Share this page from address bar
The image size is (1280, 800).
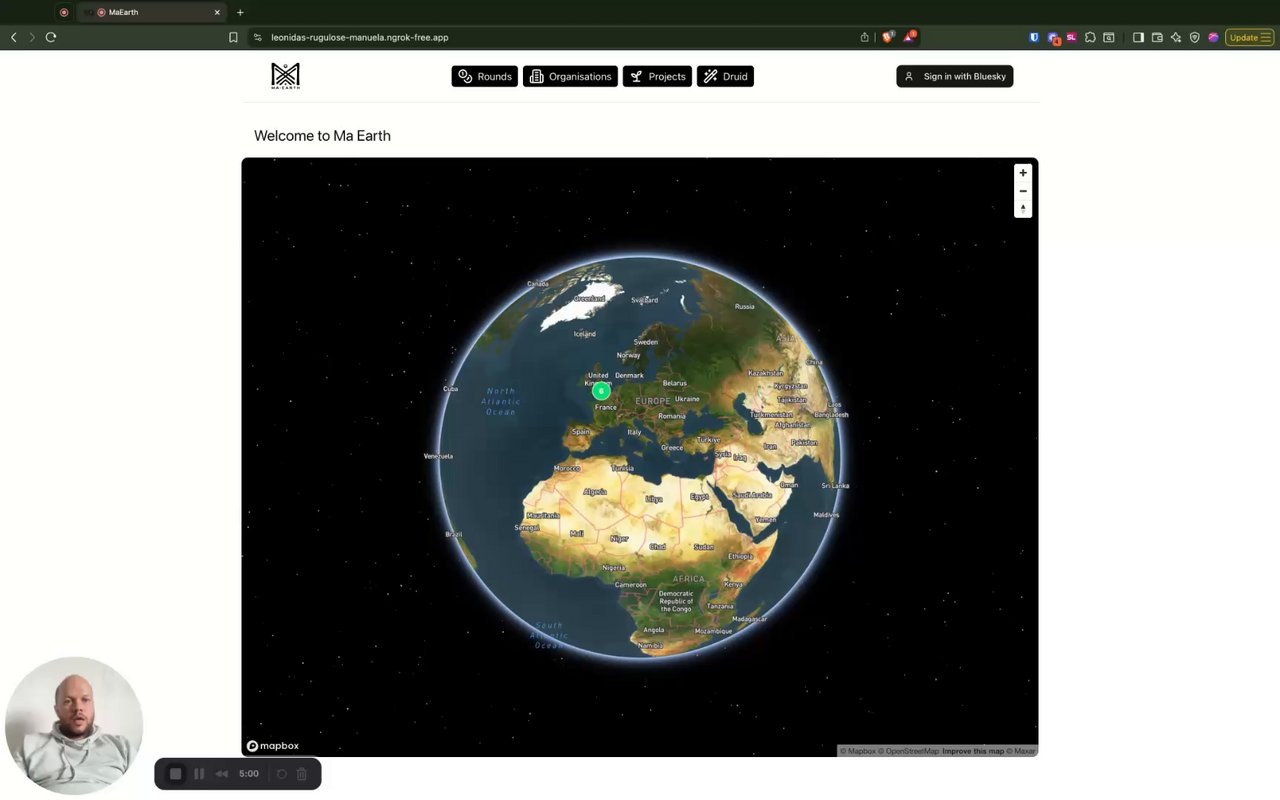pyautogui.click(x=864, y=37)
